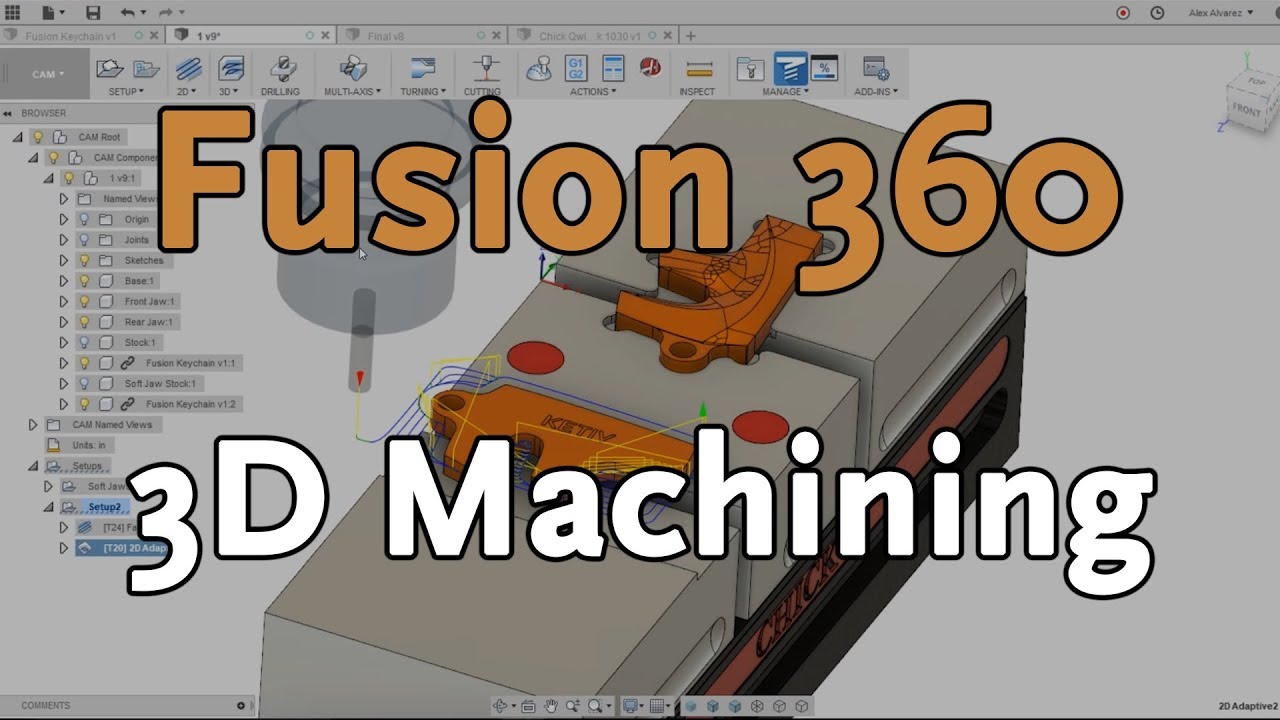The width and height of the screenshot is (1280, 720).
Task: Click the Redo arrow
Action: (x=165, y=12)
